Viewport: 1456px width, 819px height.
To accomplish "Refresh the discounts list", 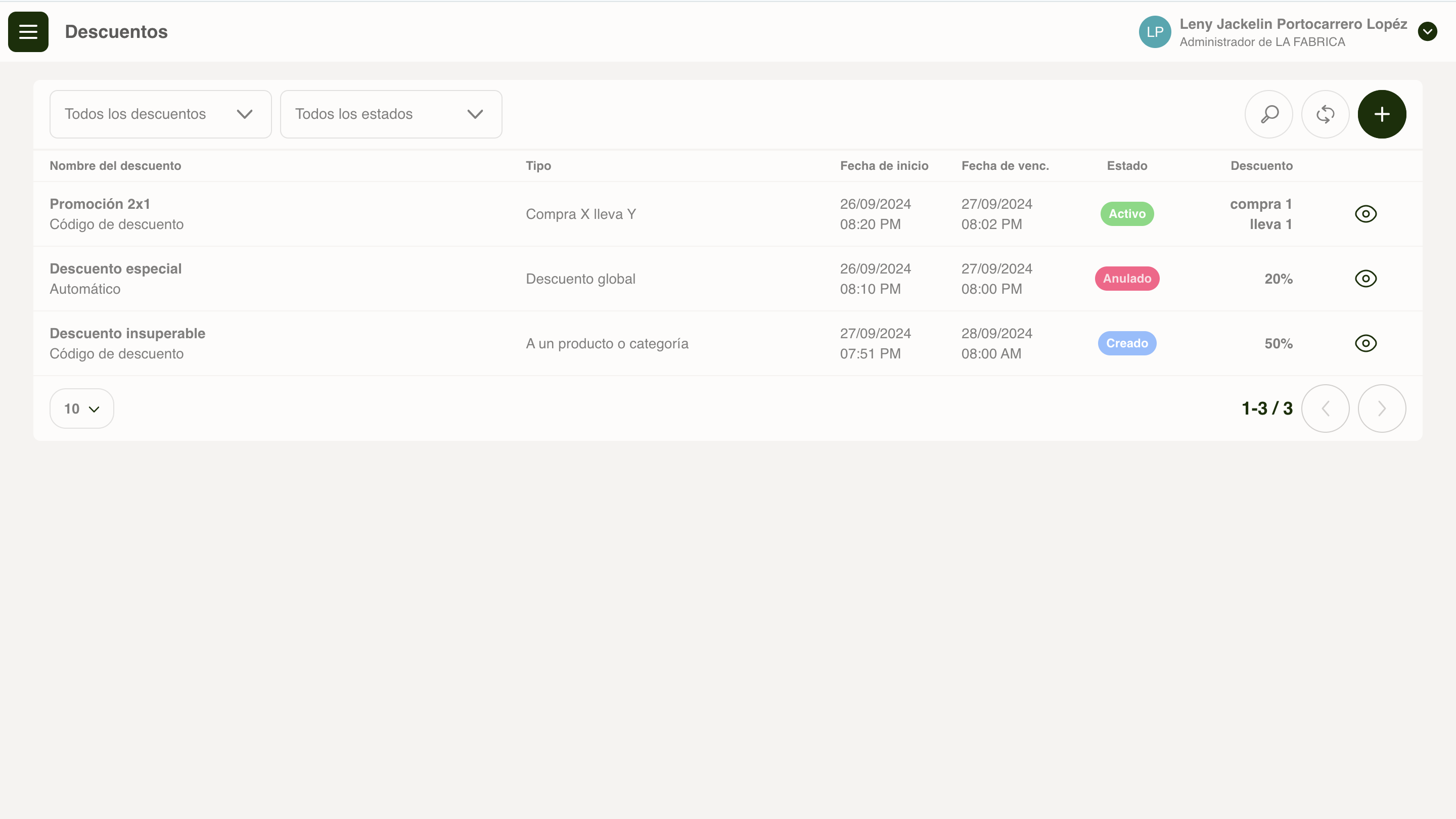I will click(1326, 114).
